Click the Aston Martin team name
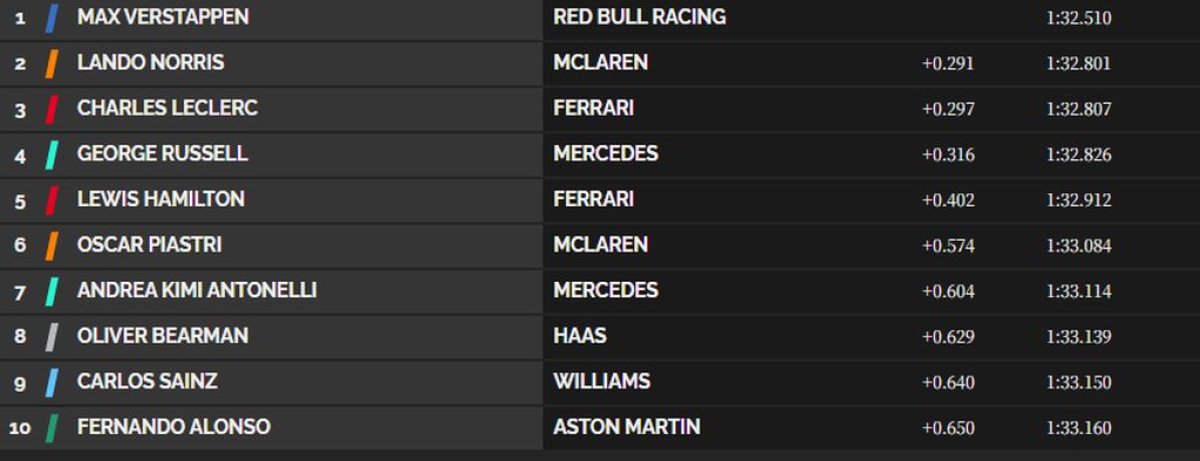1200x461 pixels. tap(626, 427)
